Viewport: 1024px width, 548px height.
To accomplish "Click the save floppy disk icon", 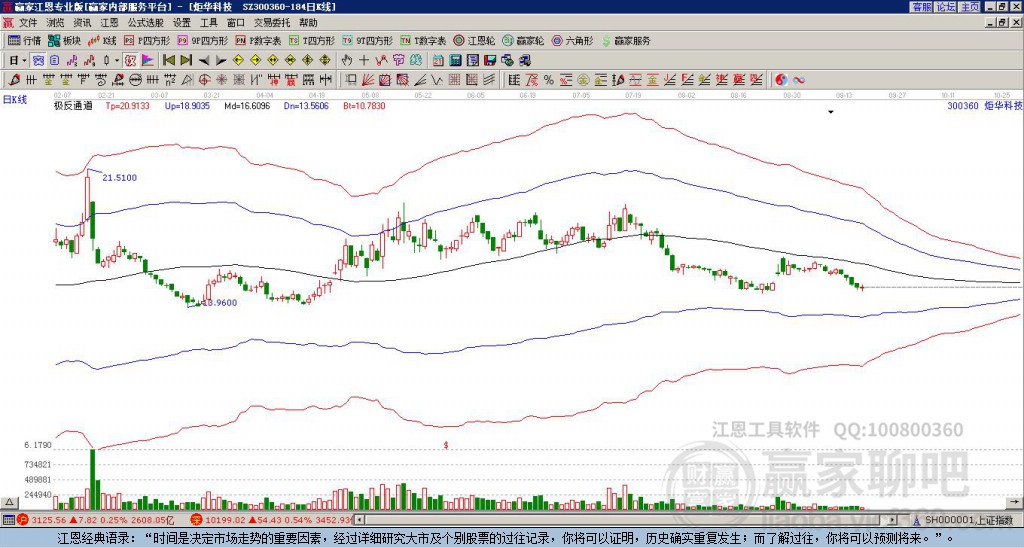I will (490, 60).
